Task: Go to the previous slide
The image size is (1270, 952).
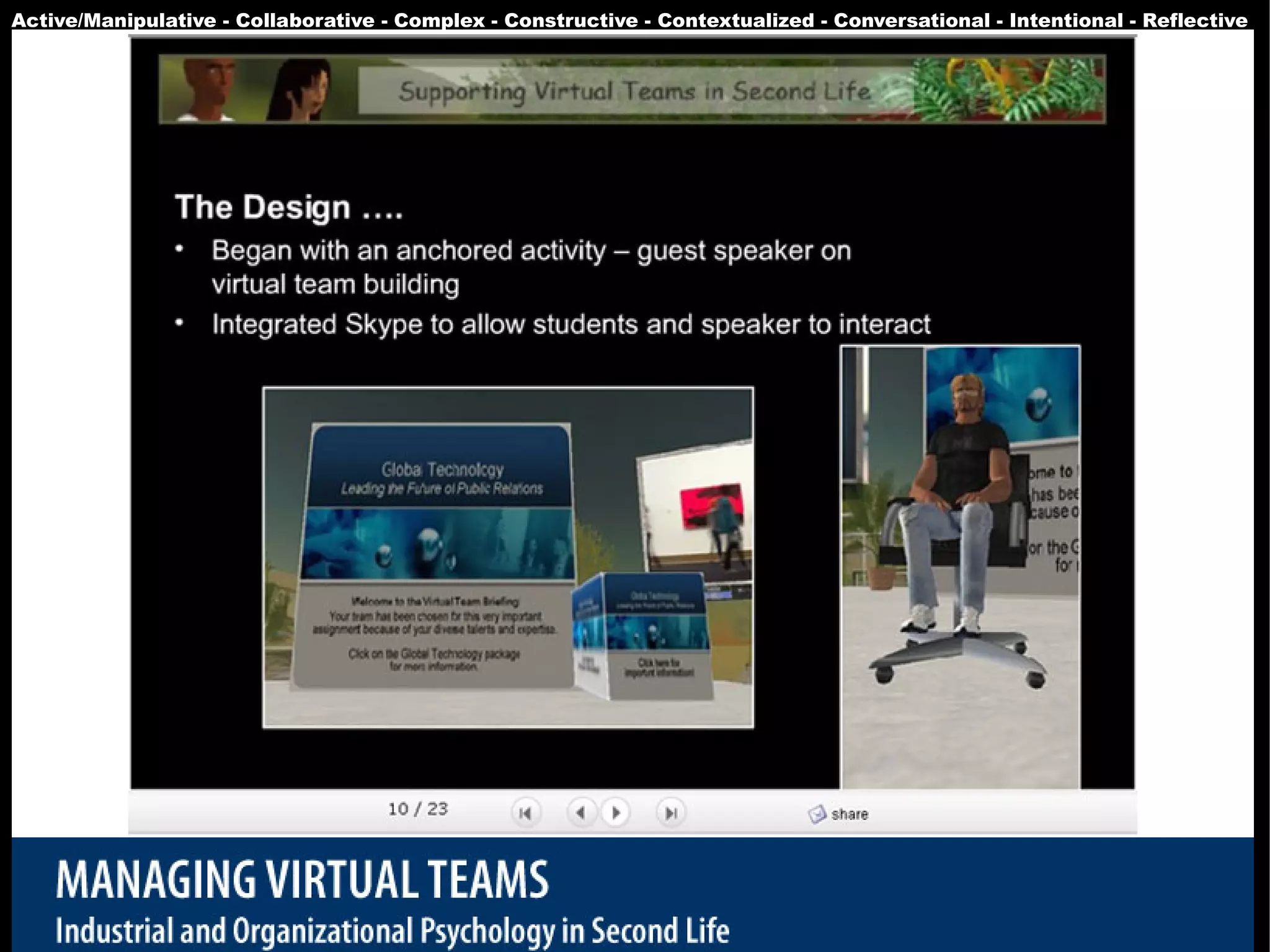Action: pyautogui.click(x=580, y=812)
